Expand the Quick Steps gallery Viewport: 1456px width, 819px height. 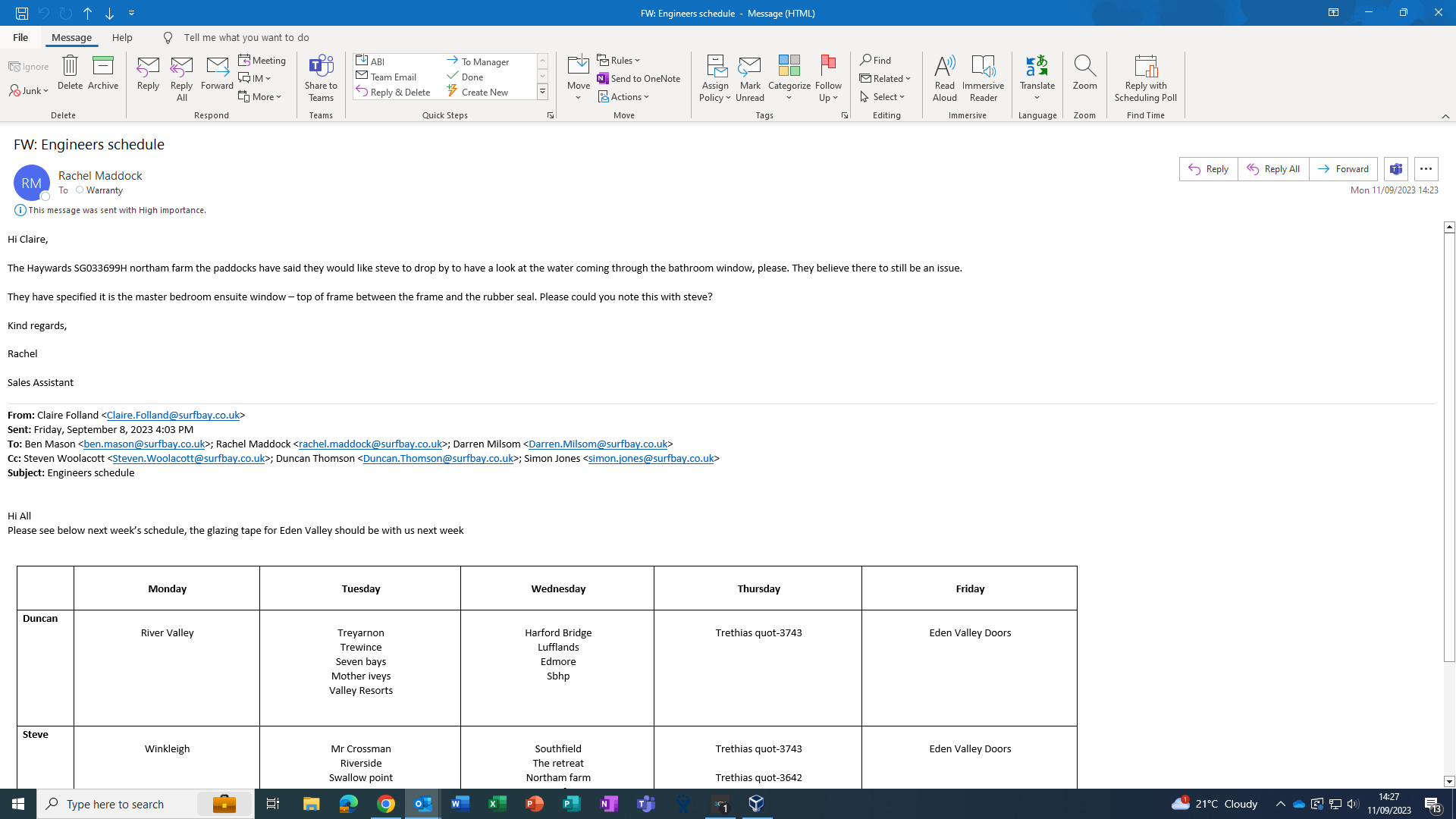point(542,92)
